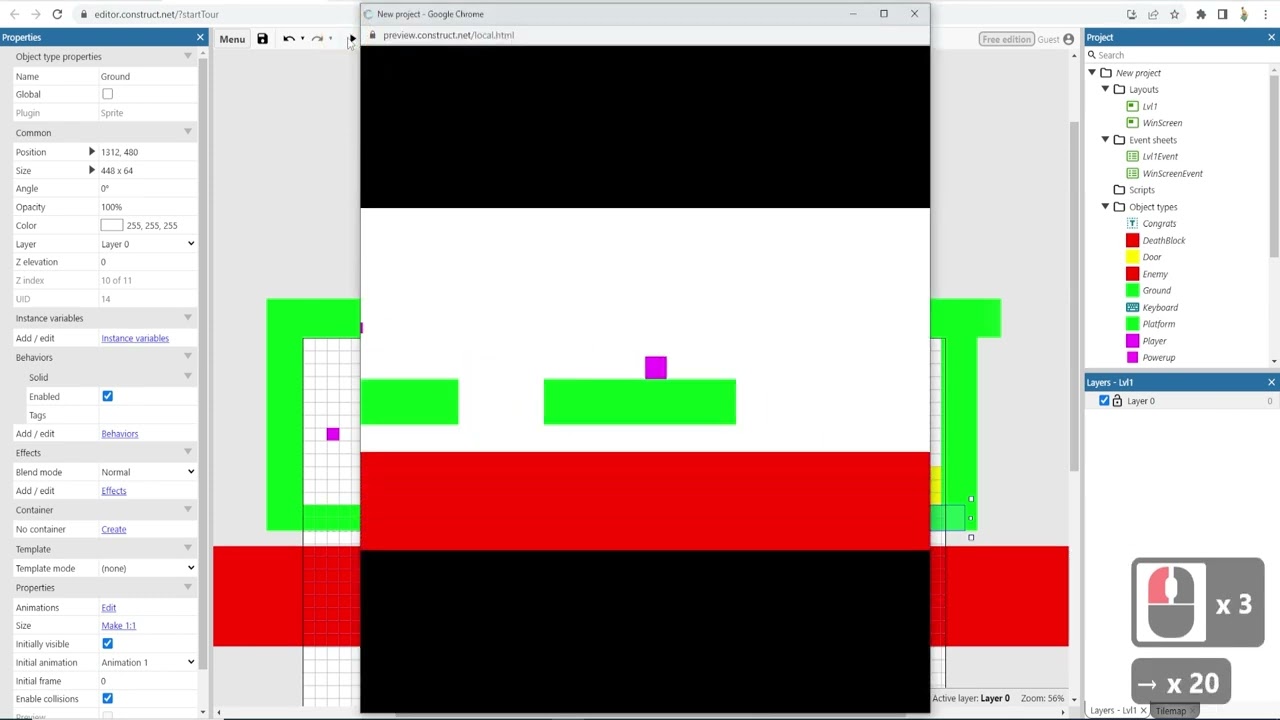Click the Redo arrow icon
Screen dimensions: 1280x720
(x=317, y=39)
